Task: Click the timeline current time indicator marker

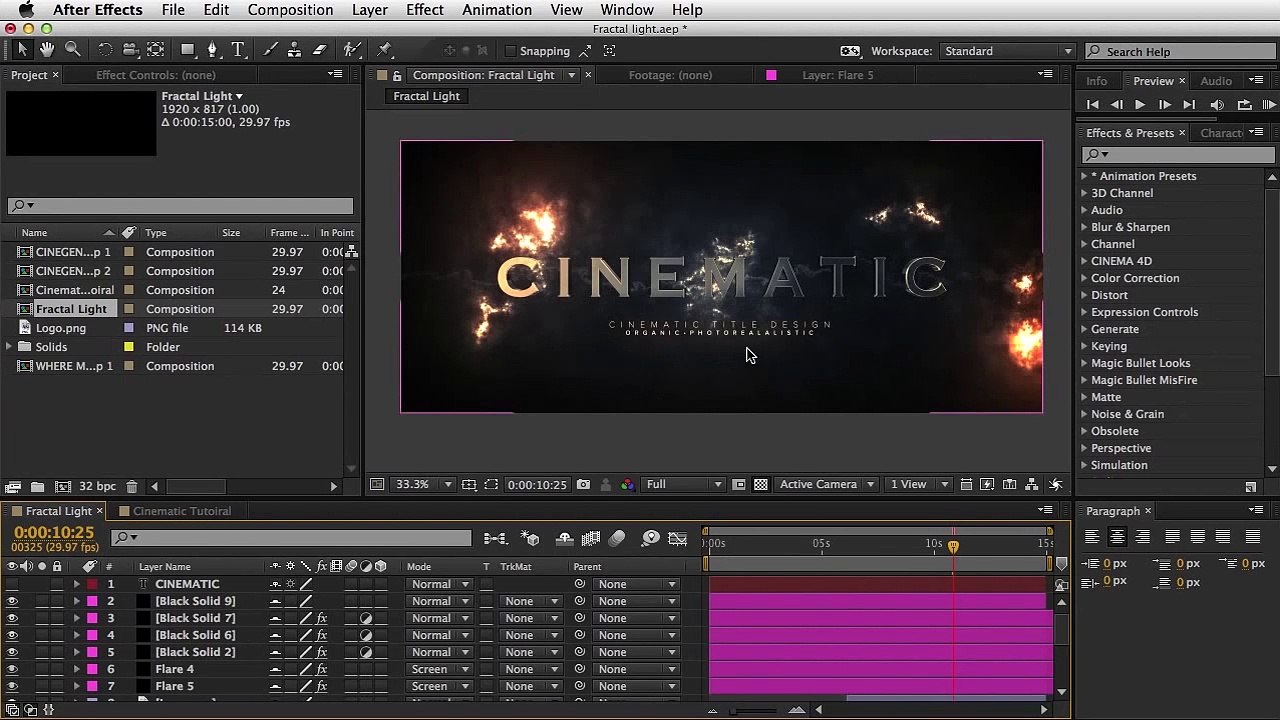Action: (953, 546)
